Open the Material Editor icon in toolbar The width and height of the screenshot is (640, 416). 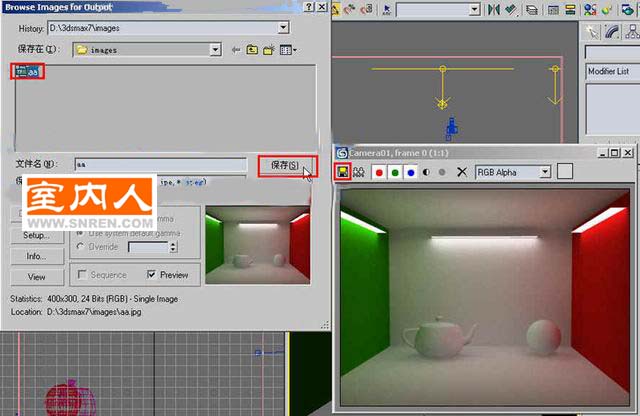[590, 10]
